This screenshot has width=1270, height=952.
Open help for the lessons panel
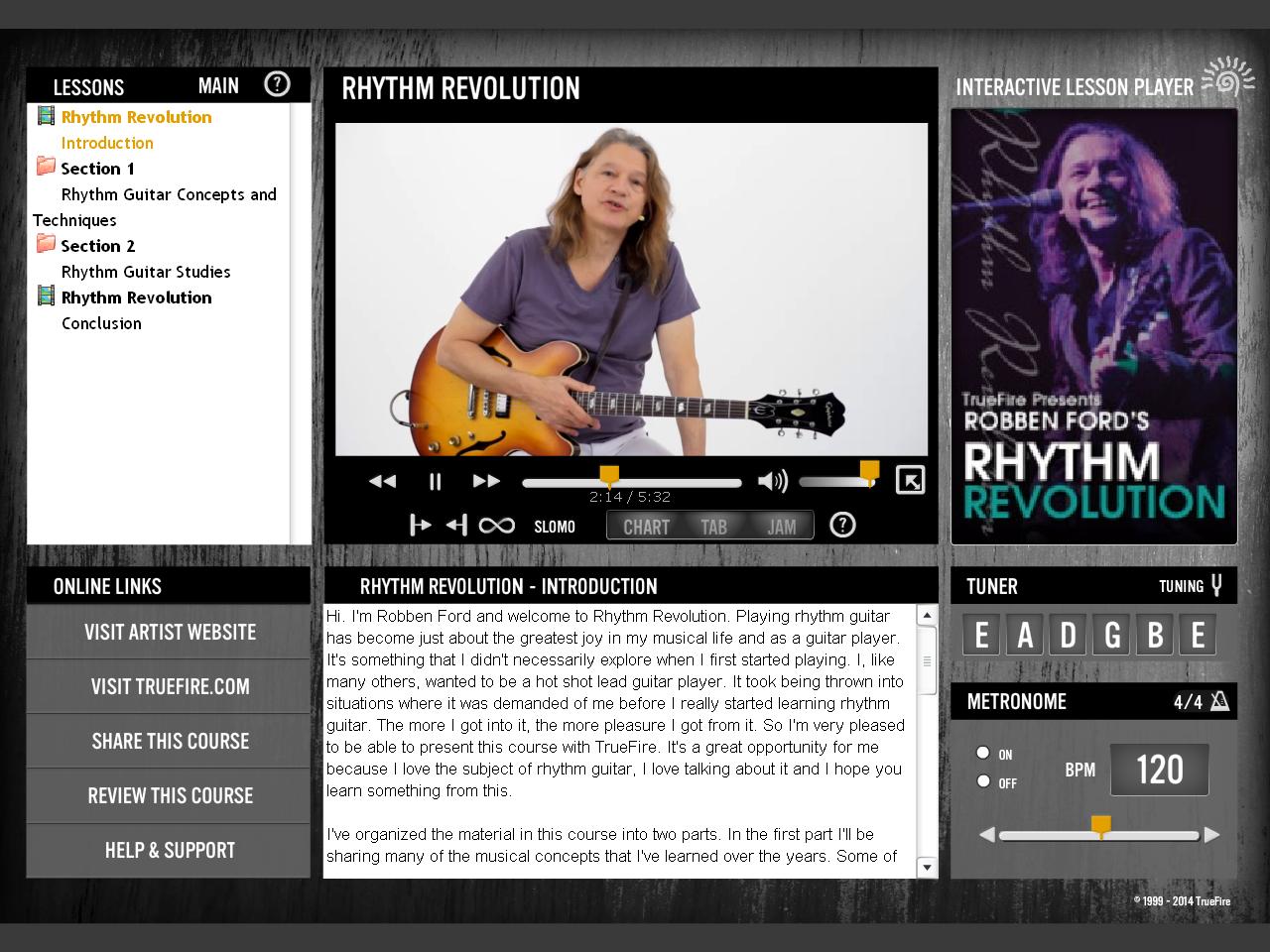[x=277, y=85]
